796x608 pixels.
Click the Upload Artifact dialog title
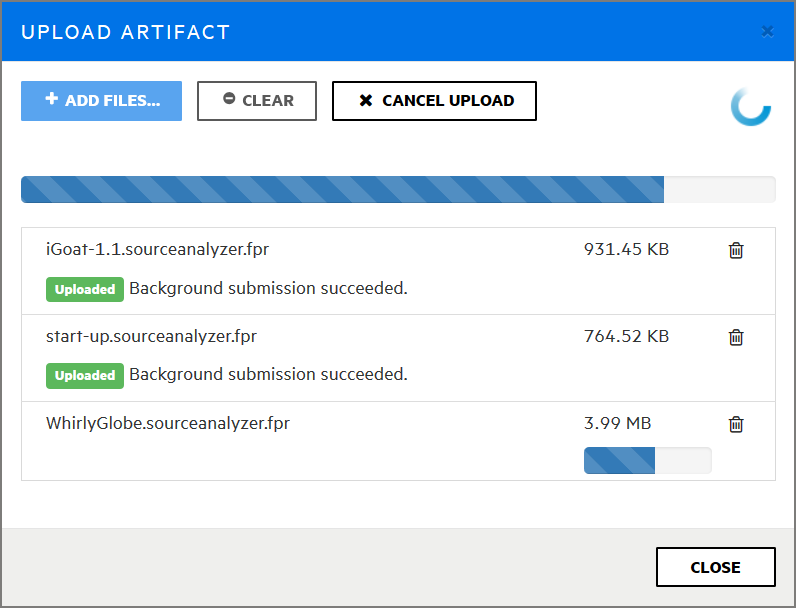coord(126,32)
